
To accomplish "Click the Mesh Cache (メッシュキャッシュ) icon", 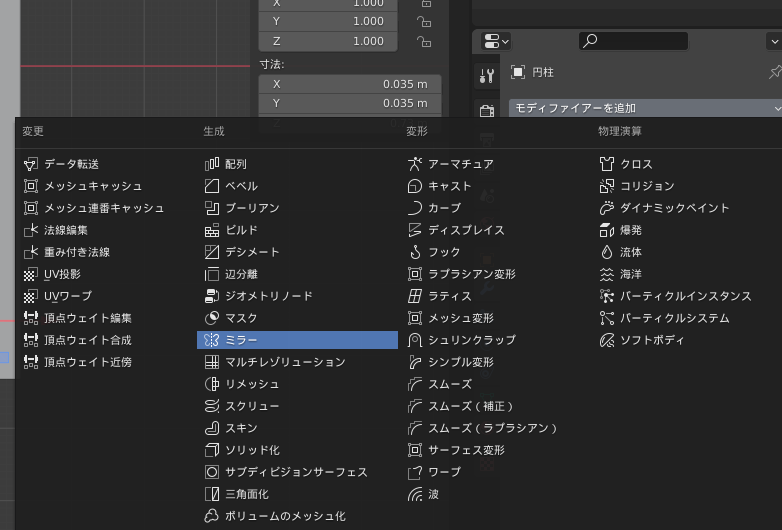I will [x=31, y=186].
